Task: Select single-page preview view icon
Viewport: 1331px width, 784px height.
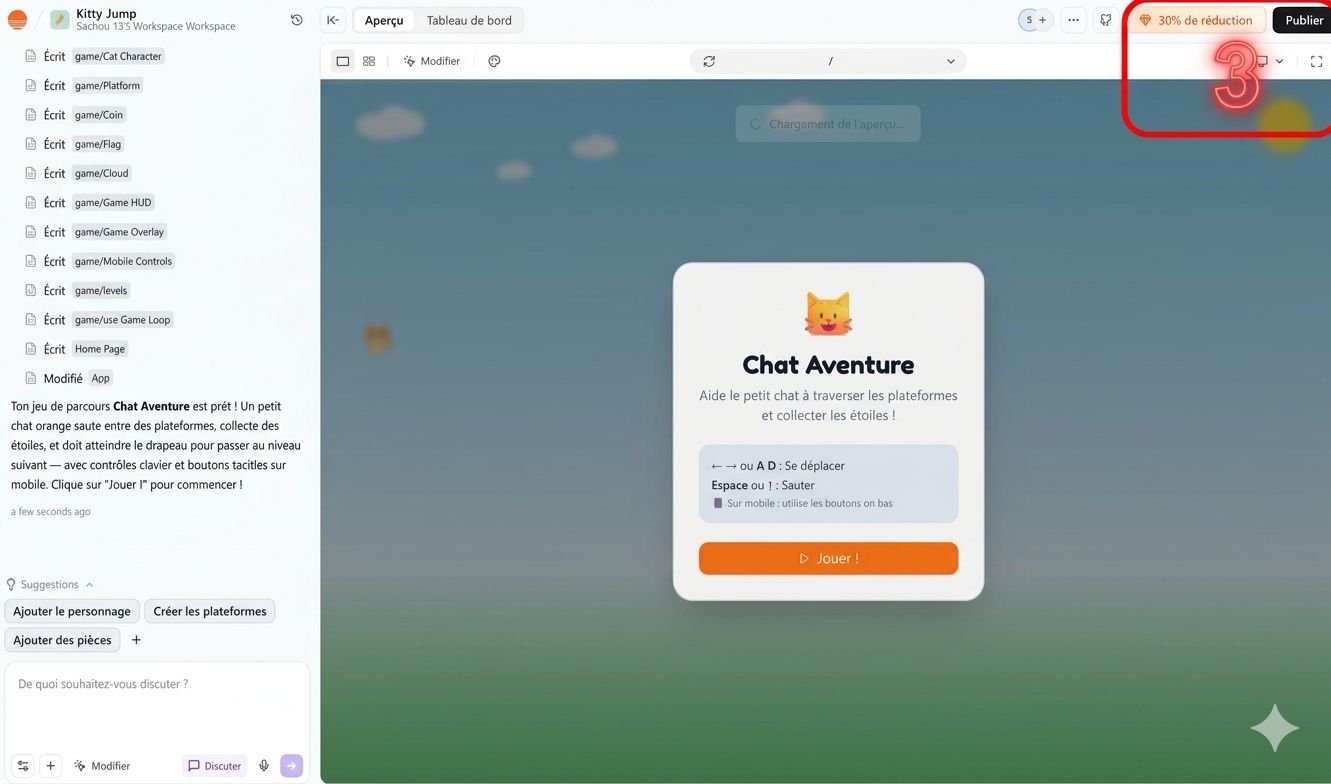Action: 343,61
